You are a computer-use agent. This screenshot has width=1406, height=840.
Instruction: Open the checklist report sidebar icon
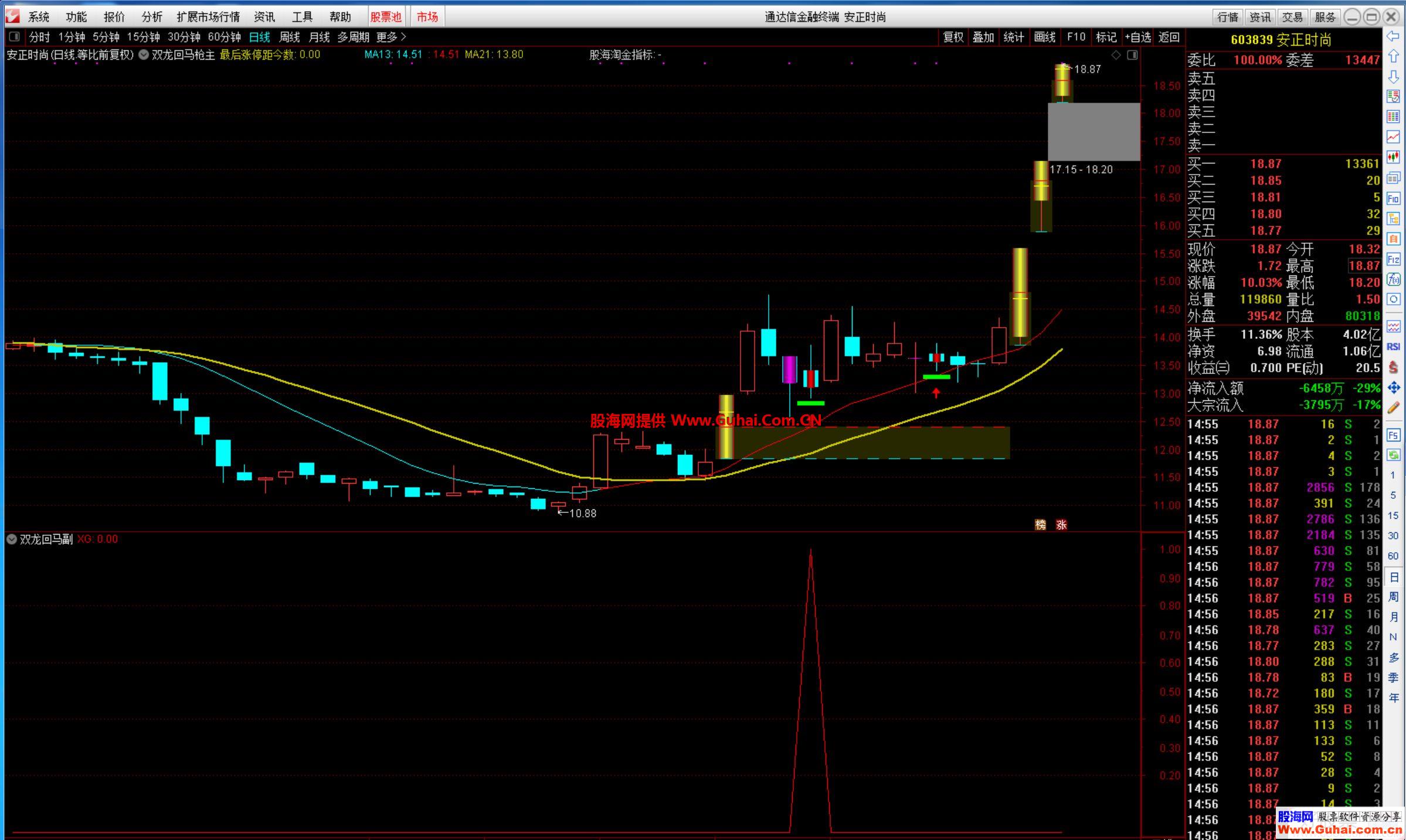click(x=1393, y=97)
